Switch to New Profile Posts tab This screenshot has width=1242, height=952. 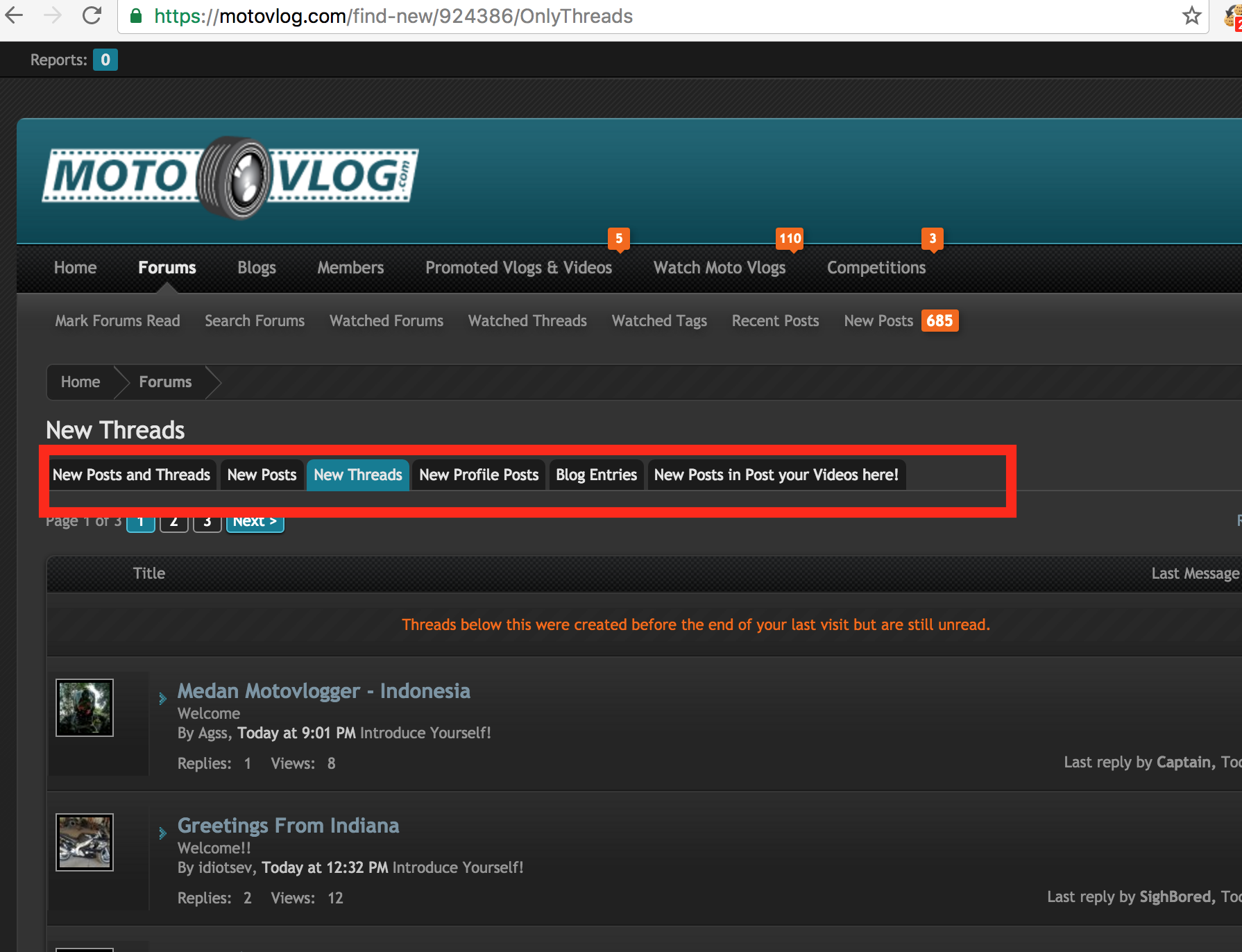[x=479, y=475]
